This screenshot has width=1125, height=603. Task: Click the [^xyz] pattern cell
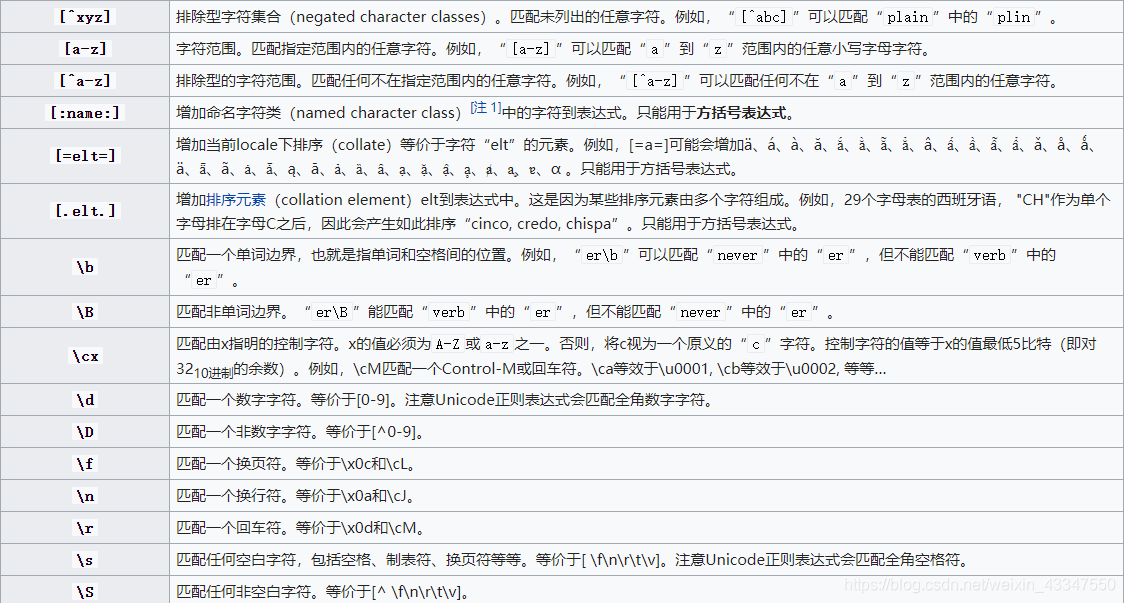[85, 17]
